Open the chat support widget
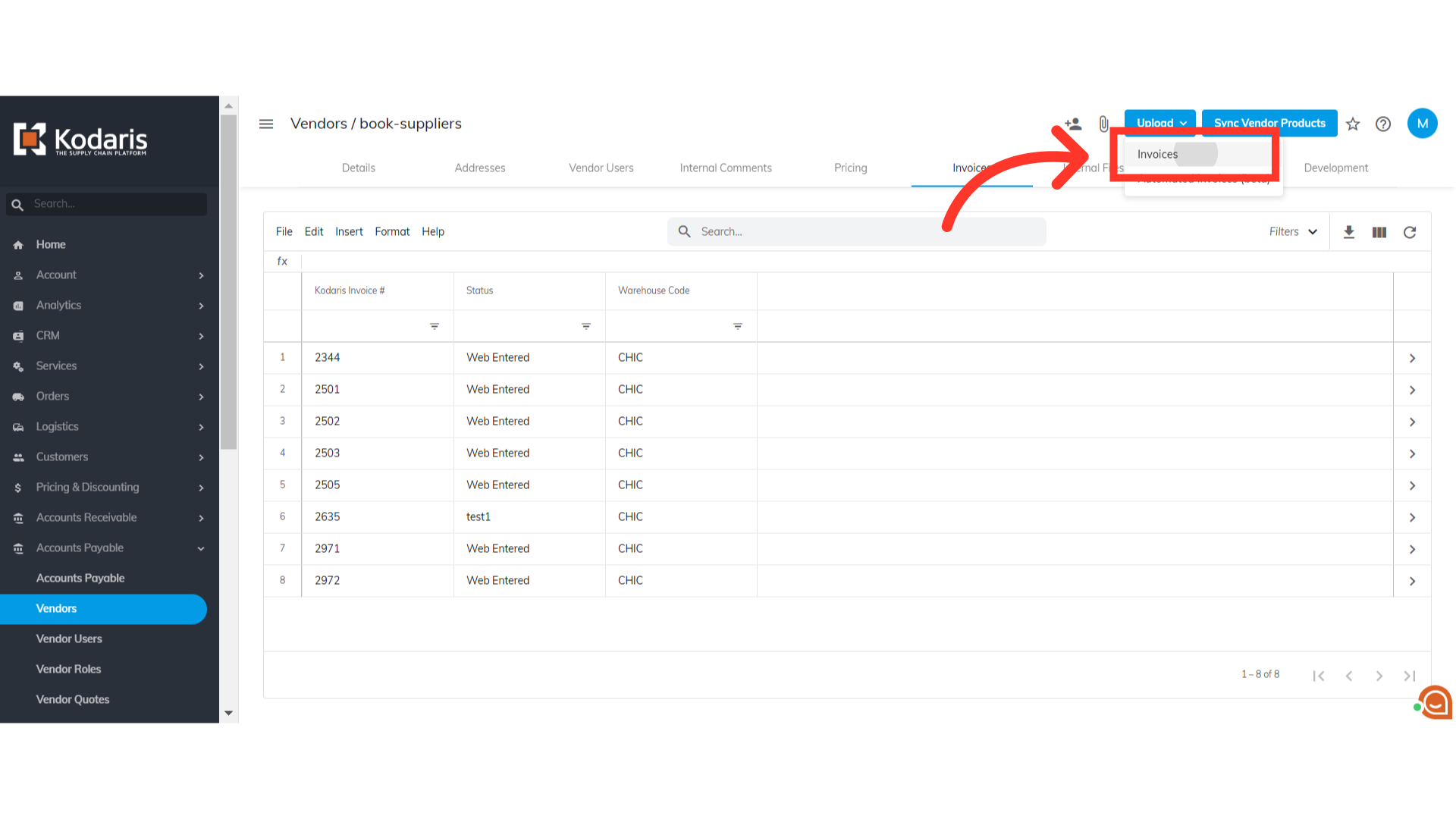This screenshot has width=1456, height=819. (1435, 703)
